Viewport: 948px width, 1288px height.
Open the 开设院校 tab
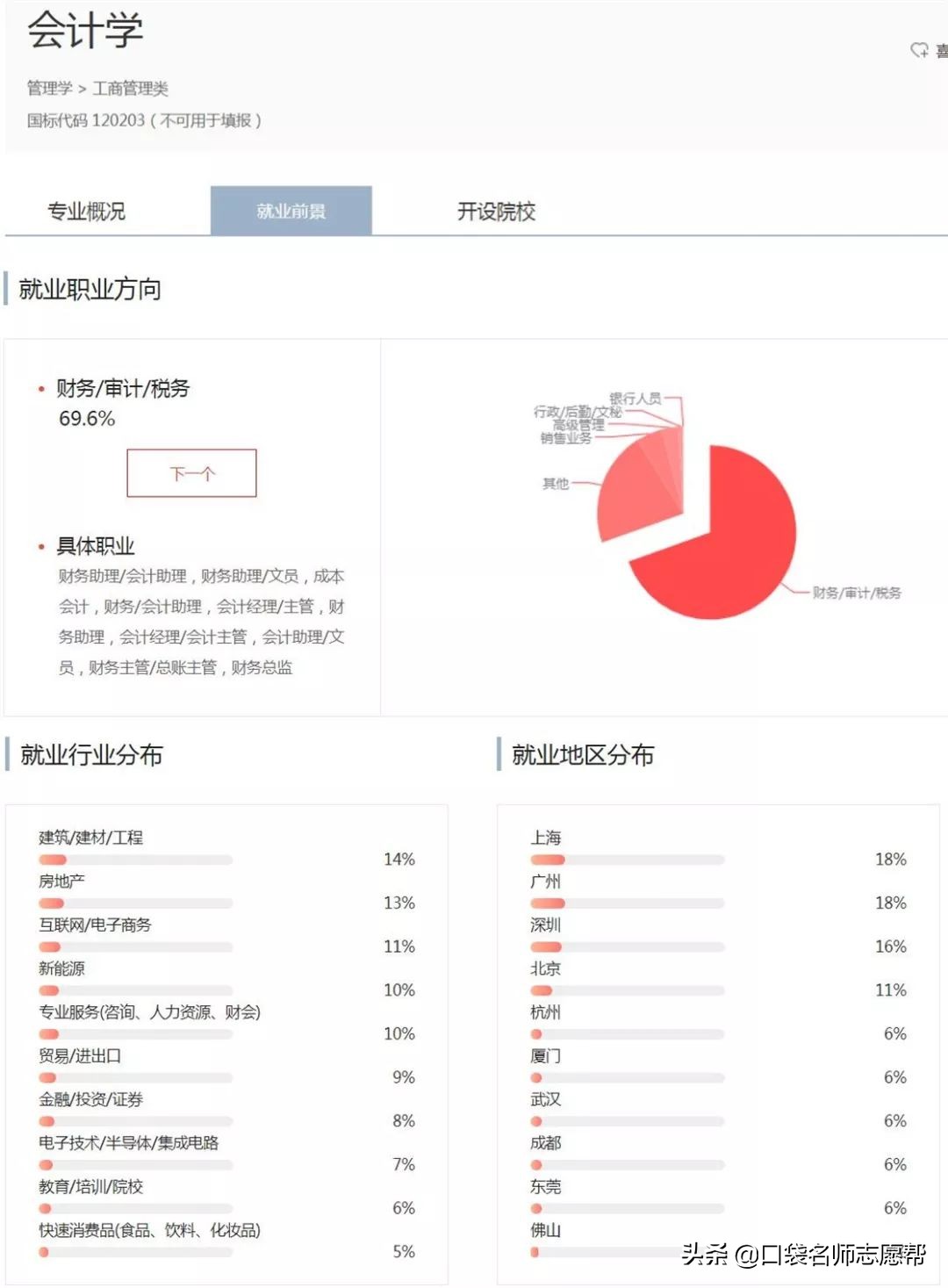coord(498,211)
